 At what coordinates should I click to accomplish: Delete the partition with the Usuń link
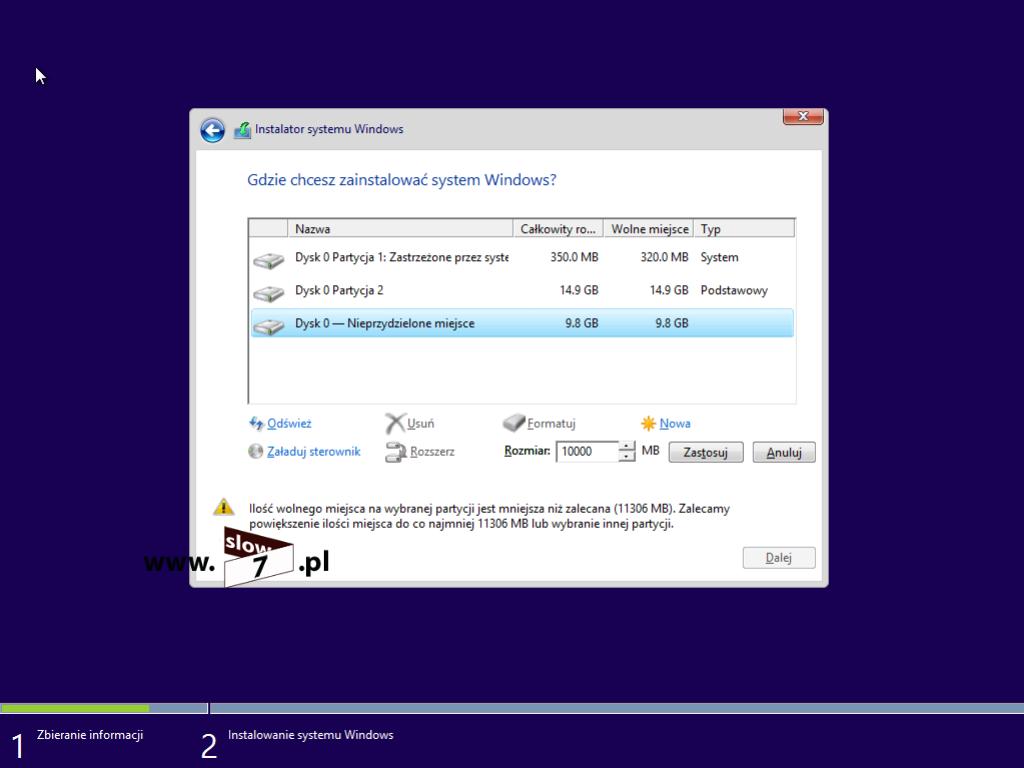(421, 423)
